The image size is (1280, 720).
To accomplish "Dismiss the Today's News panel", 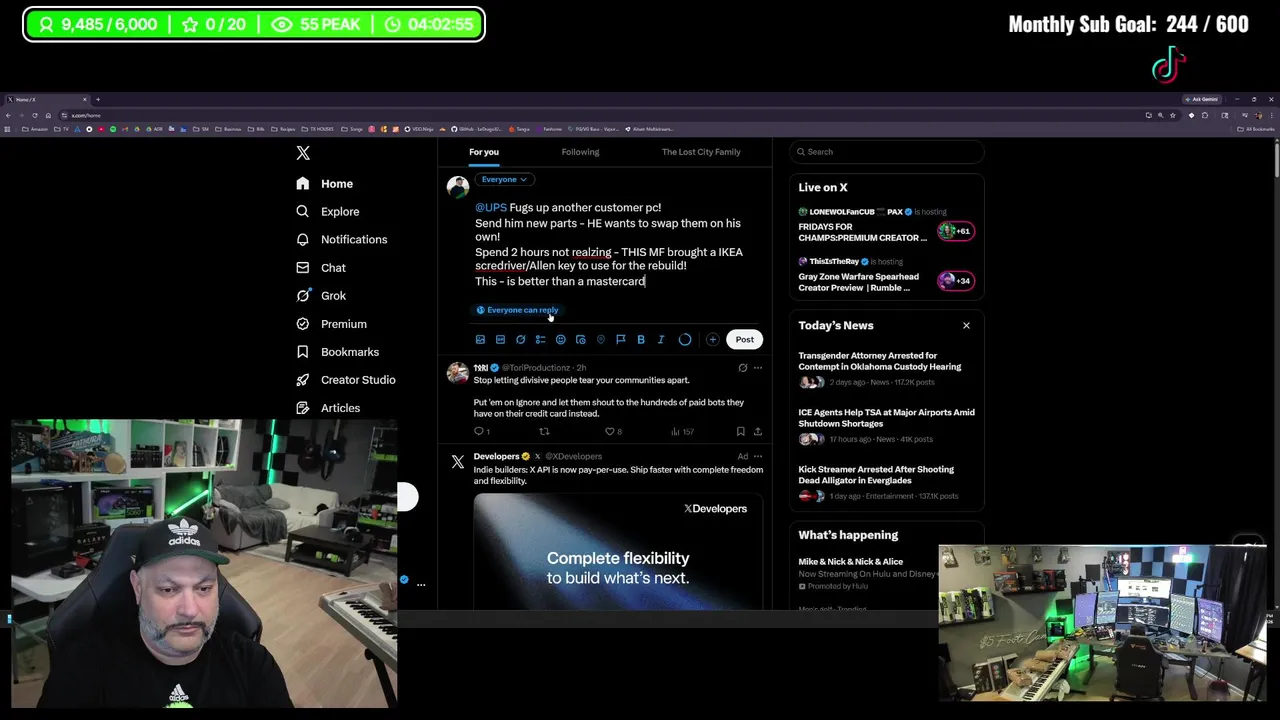I will click(x=966, y=326).
